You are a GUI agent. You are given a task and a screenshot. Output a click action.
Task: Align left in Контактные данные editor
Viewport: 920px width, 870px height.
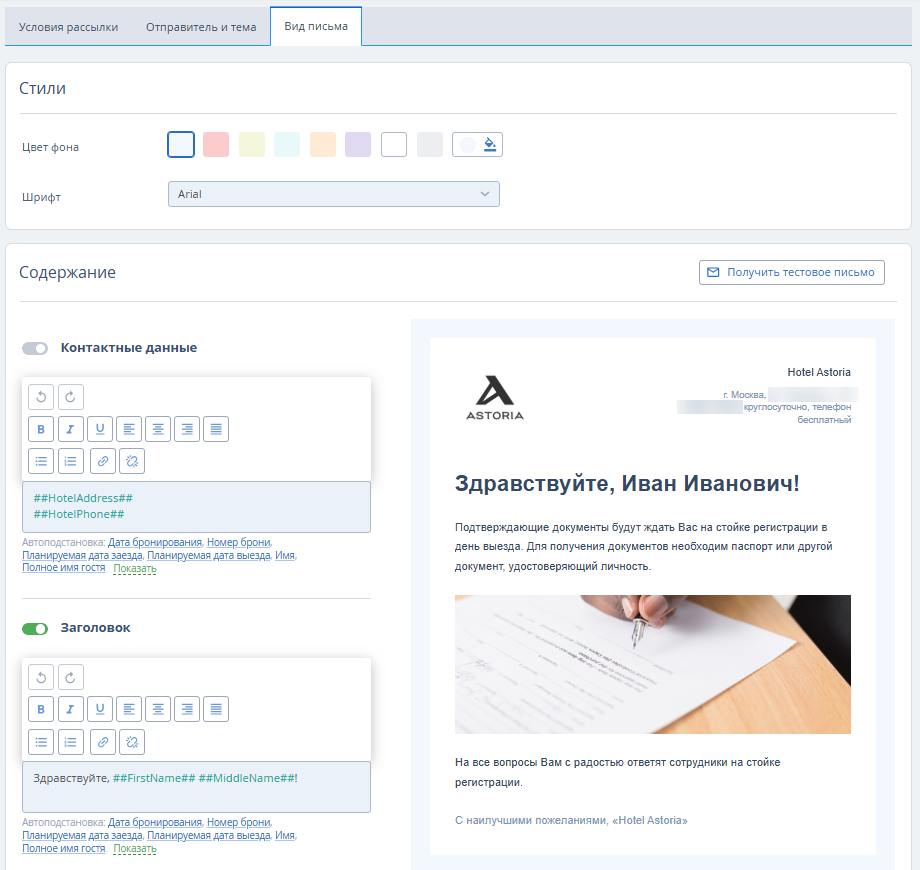pos(129,429)
